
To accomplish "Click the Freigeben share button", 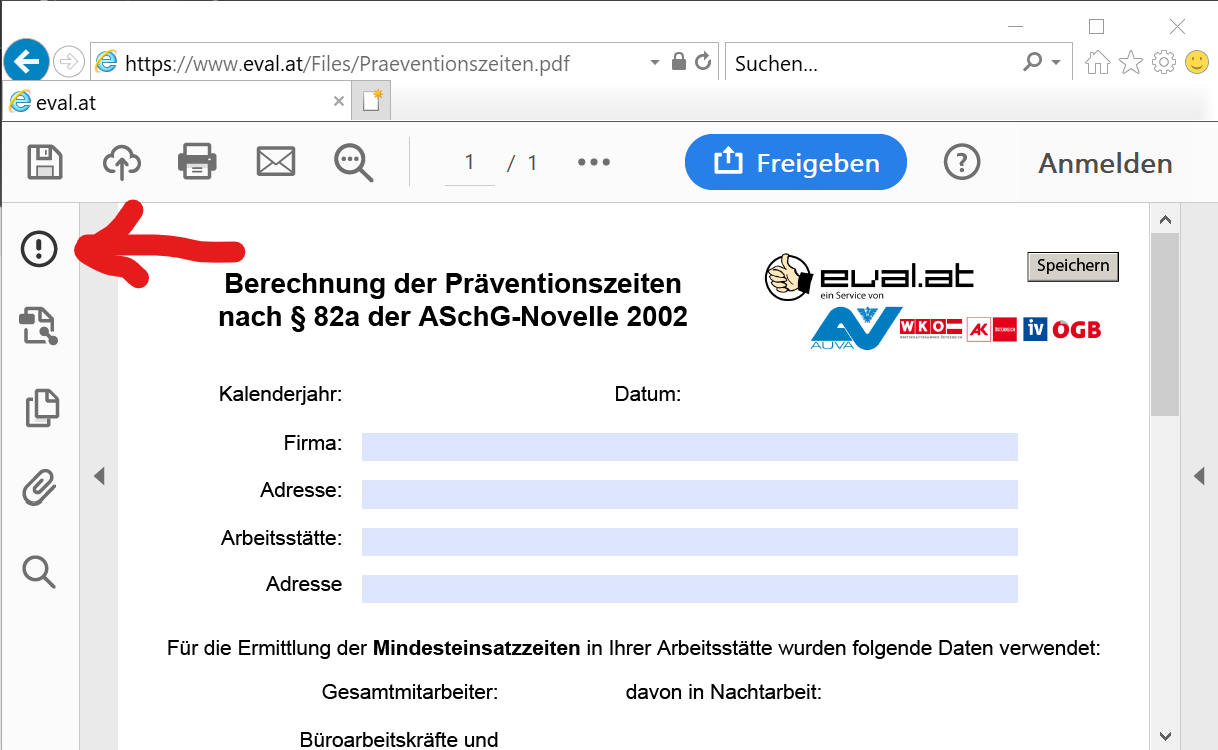I will tap(796, 162).
